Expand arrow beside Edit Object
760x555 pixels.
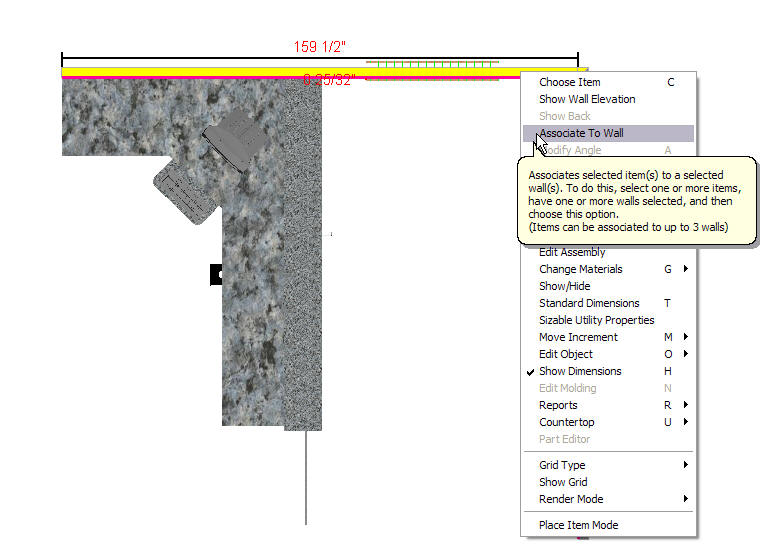pyautogui.click(x=686, y=353)
